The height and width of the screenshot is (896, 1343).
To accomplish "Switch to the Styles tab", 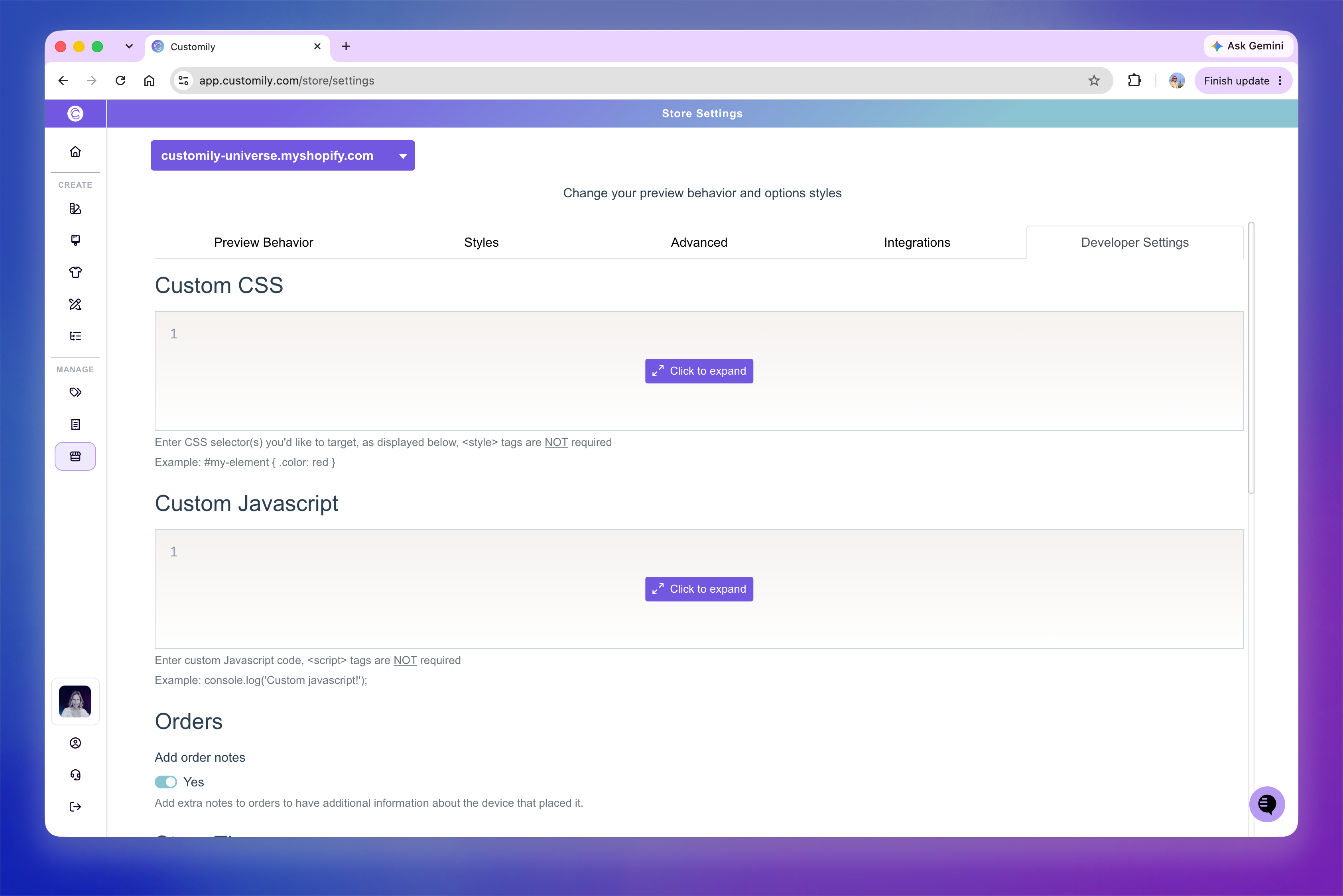I will click(x=481, y=242).
